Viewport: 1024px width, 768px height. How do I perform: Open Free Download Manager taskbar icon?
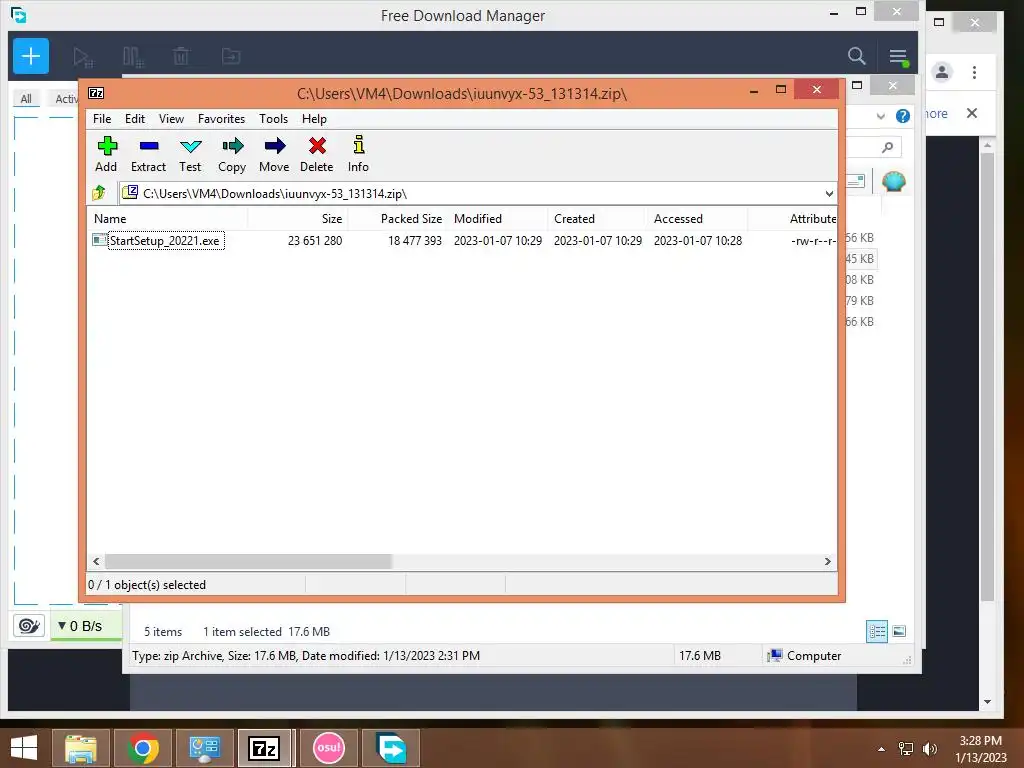[391, 748]
